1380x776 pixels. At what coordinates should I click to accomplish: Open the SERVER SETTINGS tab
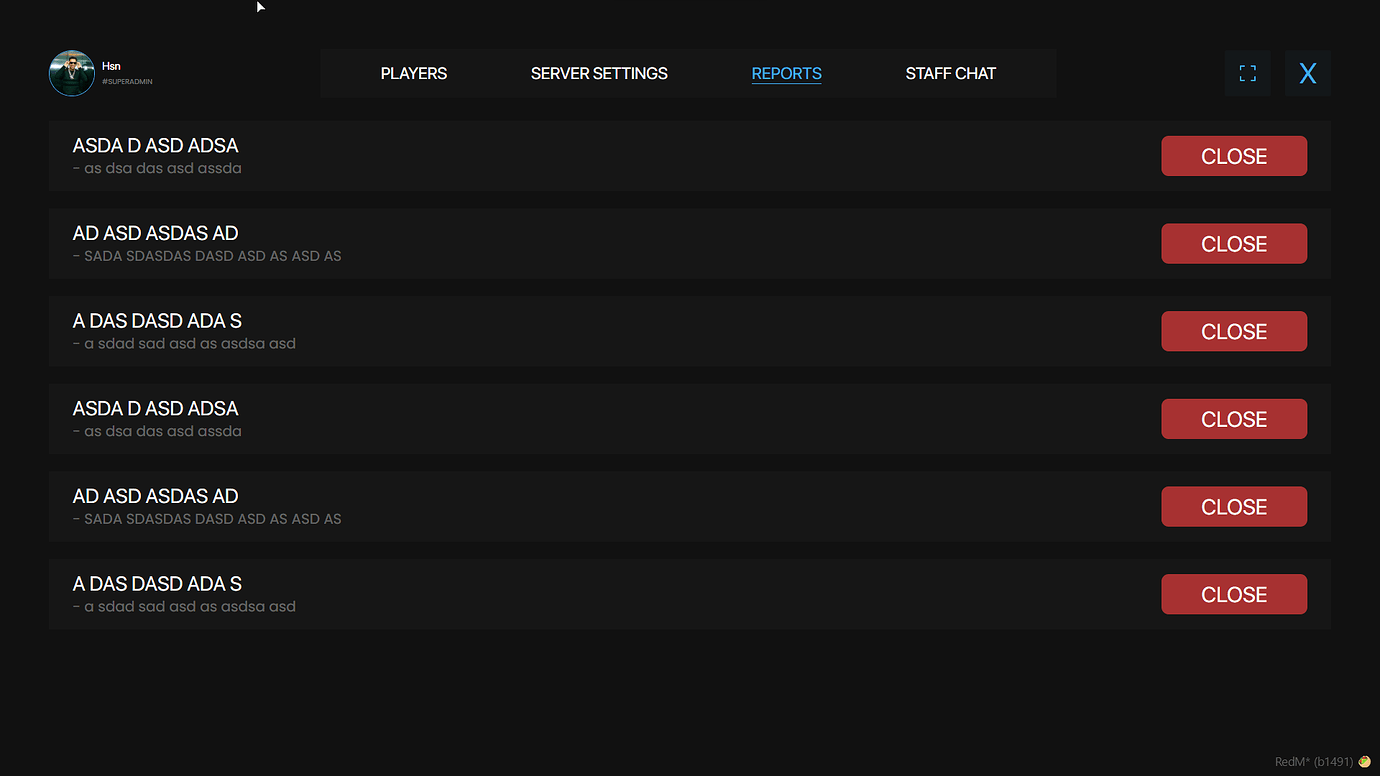598,73
